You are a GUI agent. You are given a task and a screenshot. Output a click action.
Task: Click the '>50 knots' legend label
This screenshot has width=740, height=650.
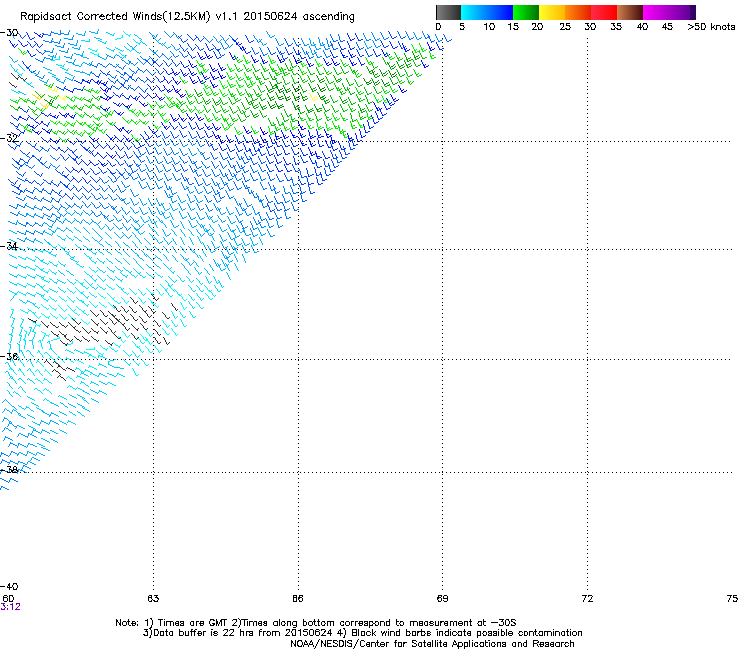click(x=711, y=27)
